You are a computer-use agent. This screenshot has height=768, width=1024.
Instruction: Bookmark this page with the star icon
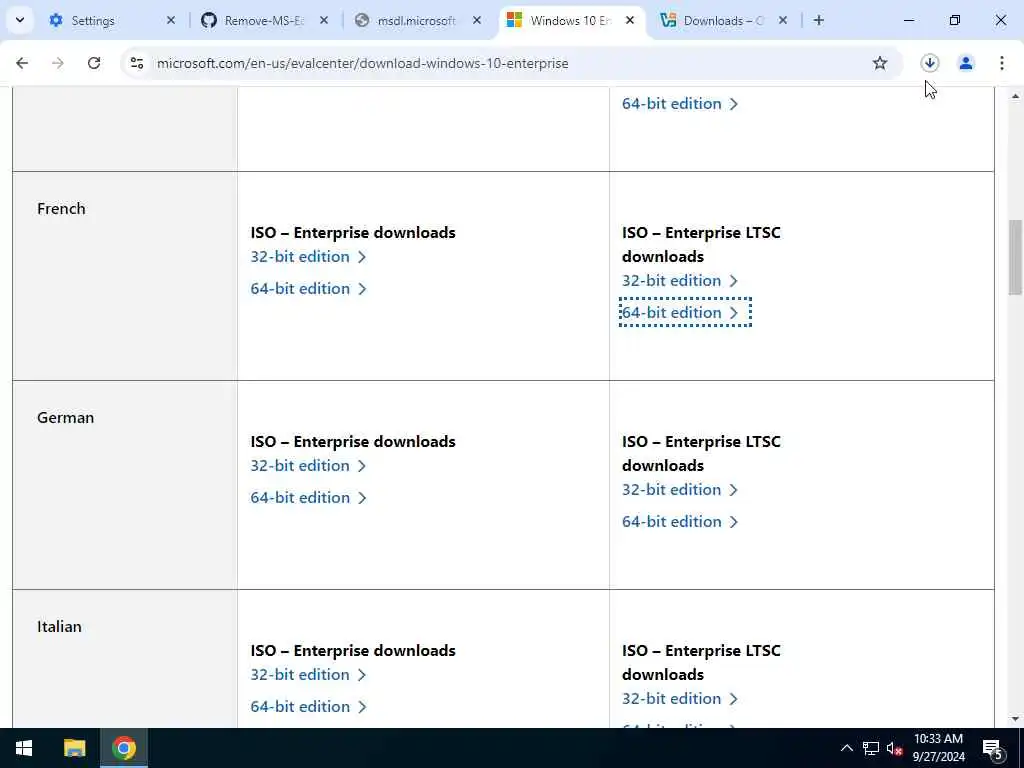(880, 63)
